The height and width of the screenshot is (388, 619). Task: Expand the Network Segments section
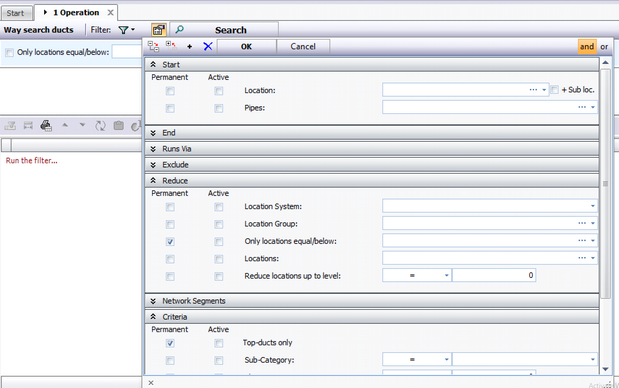[x=153, y=301]
